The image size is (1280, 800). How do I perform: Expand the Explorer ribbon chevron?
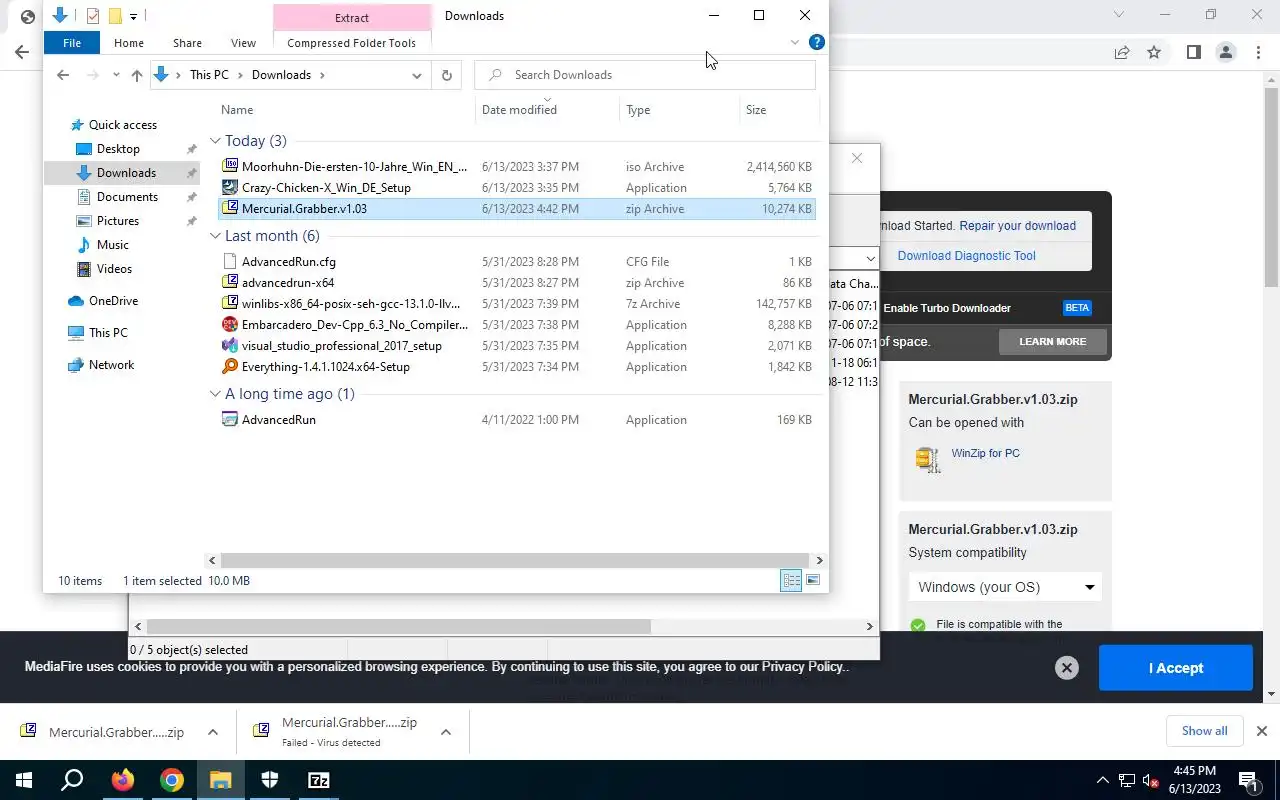[795, 42]
